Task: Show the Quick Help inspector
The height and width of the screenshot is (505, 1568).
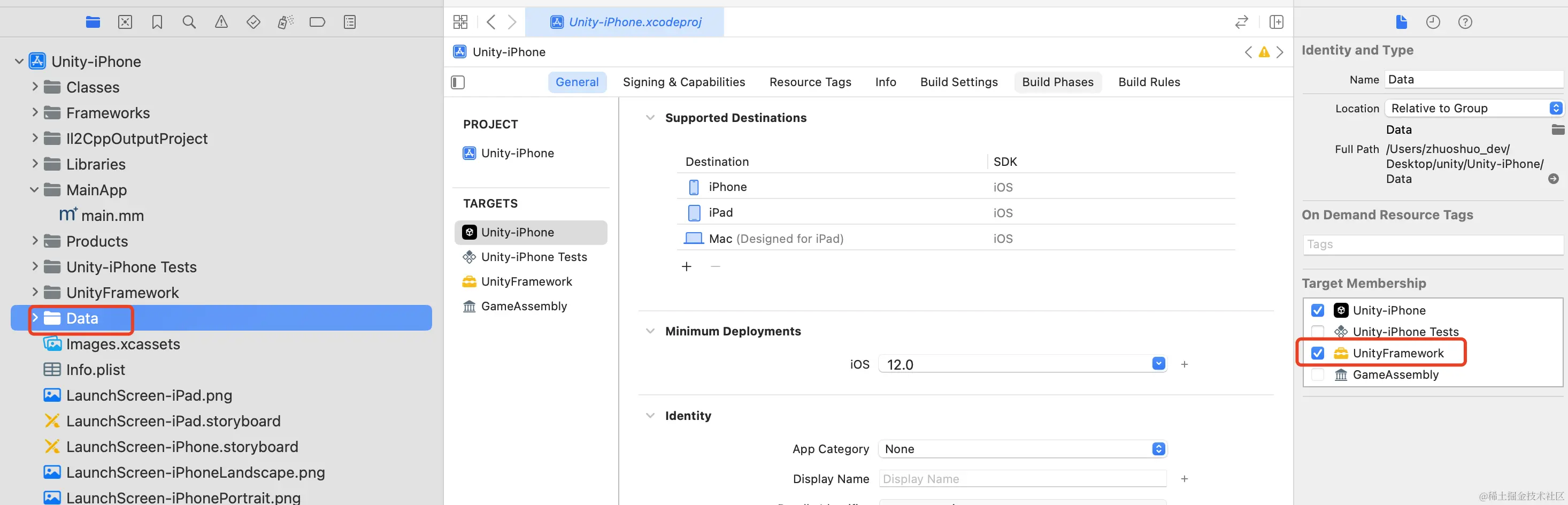Action: tap(1465, 22)
